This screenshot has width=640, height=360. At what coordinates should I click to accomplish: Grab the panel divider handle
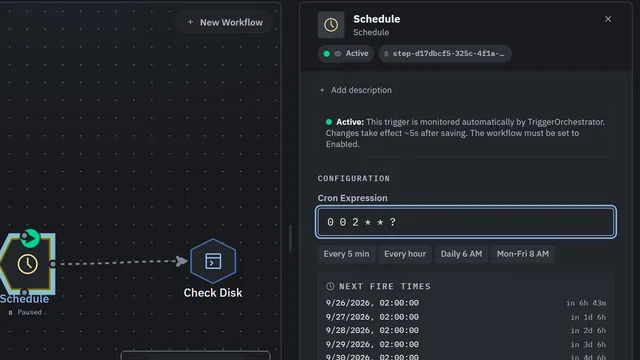290,238
